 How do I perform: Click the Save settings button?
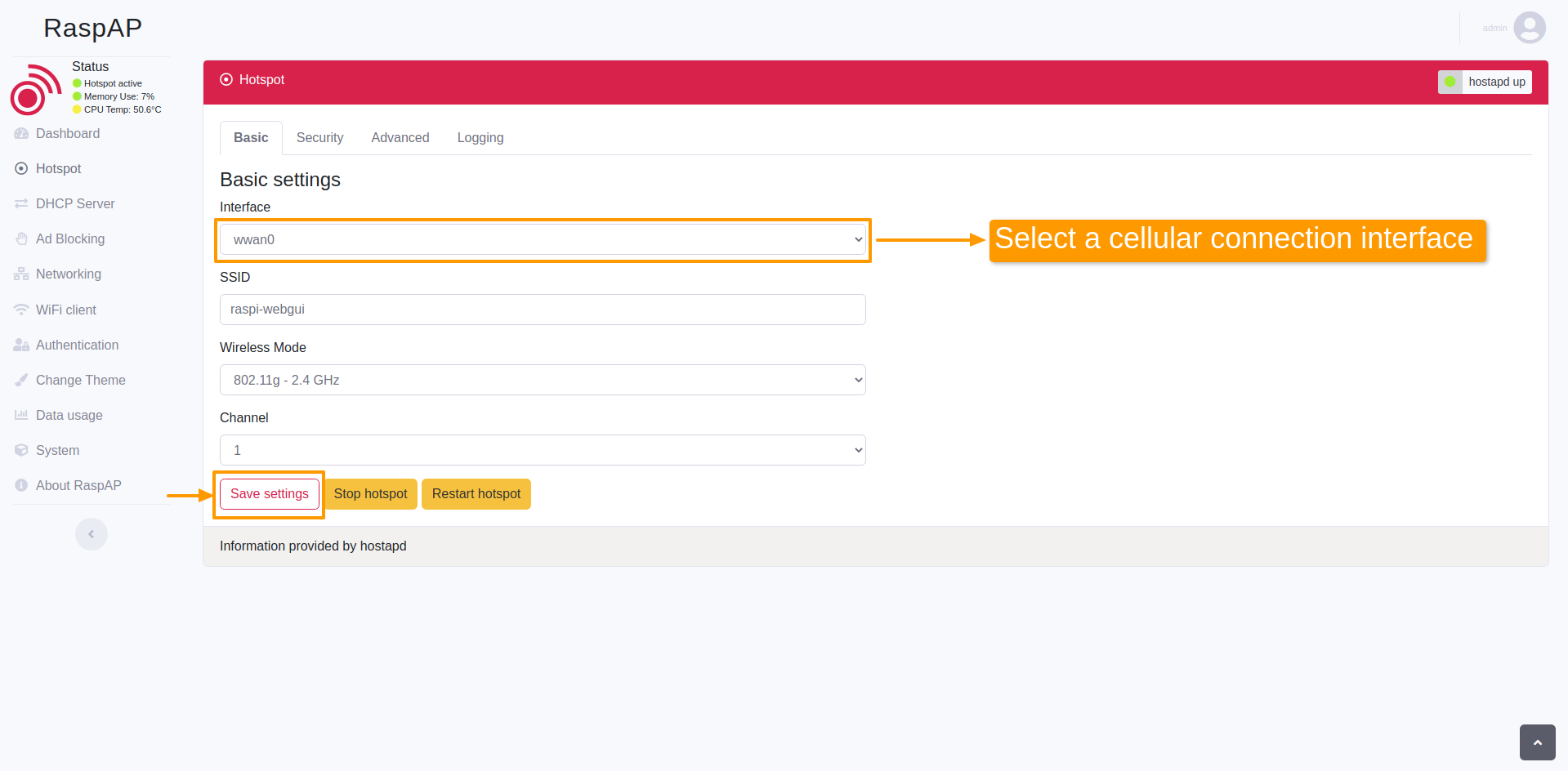270,494
